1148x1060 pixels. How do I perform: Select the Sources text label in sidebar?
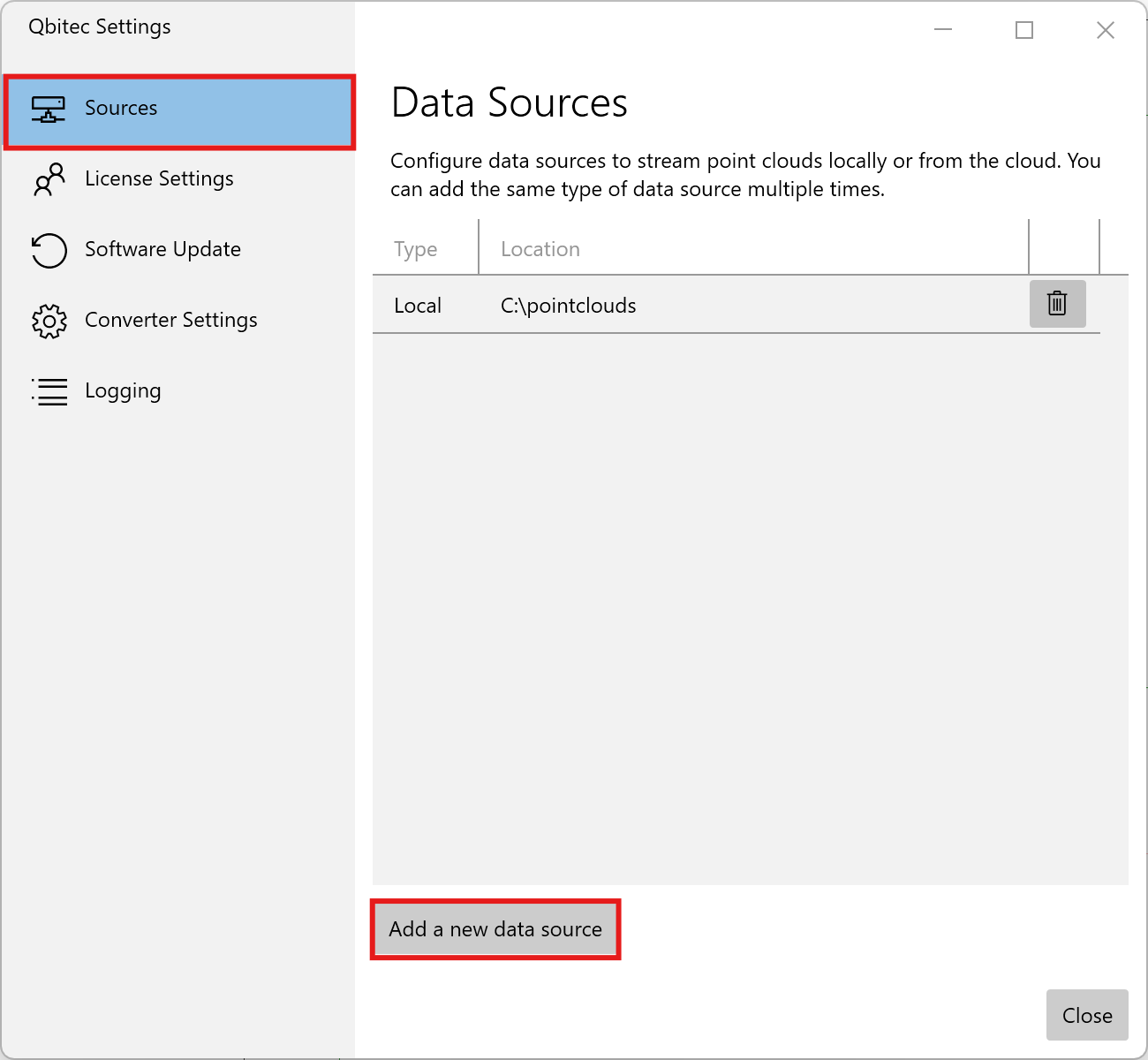click(121, 108)
